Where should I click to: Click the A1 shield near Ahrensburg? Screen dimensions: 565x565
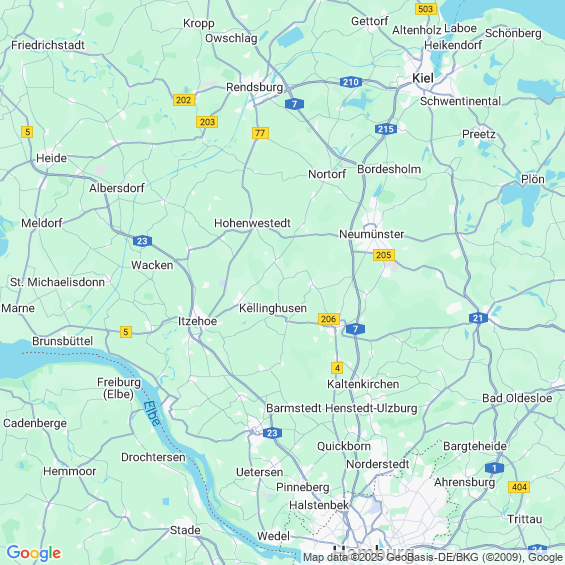point(494,468)
